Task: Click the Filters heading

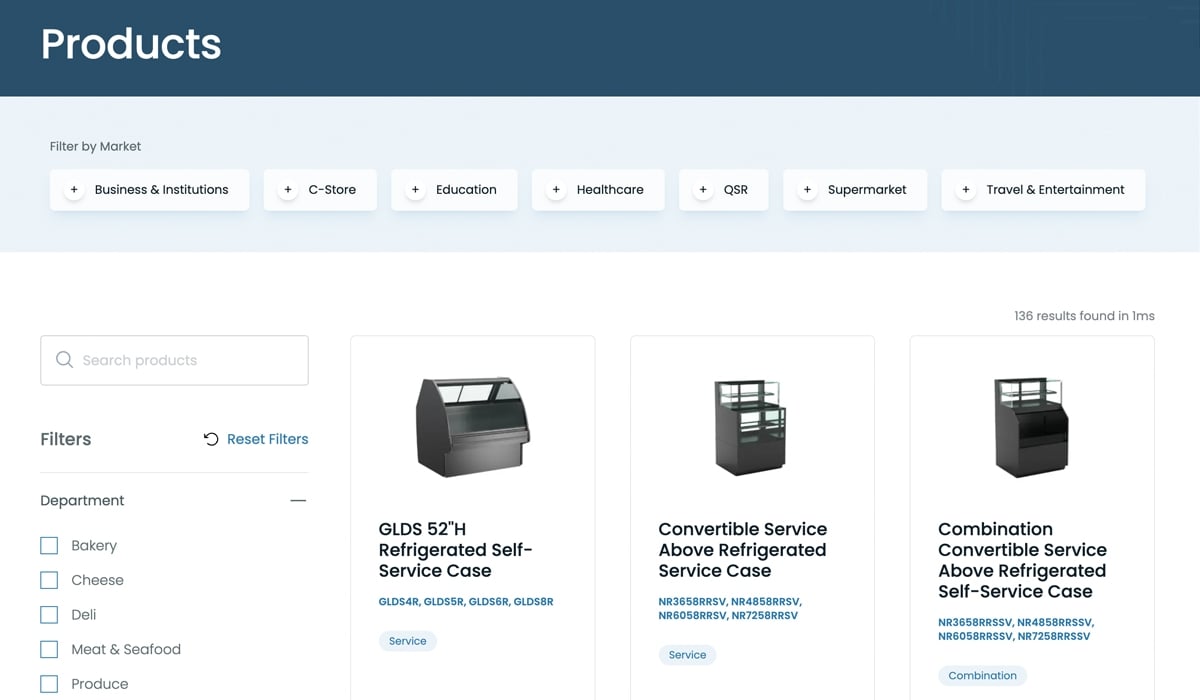Action: pos(66,439)
